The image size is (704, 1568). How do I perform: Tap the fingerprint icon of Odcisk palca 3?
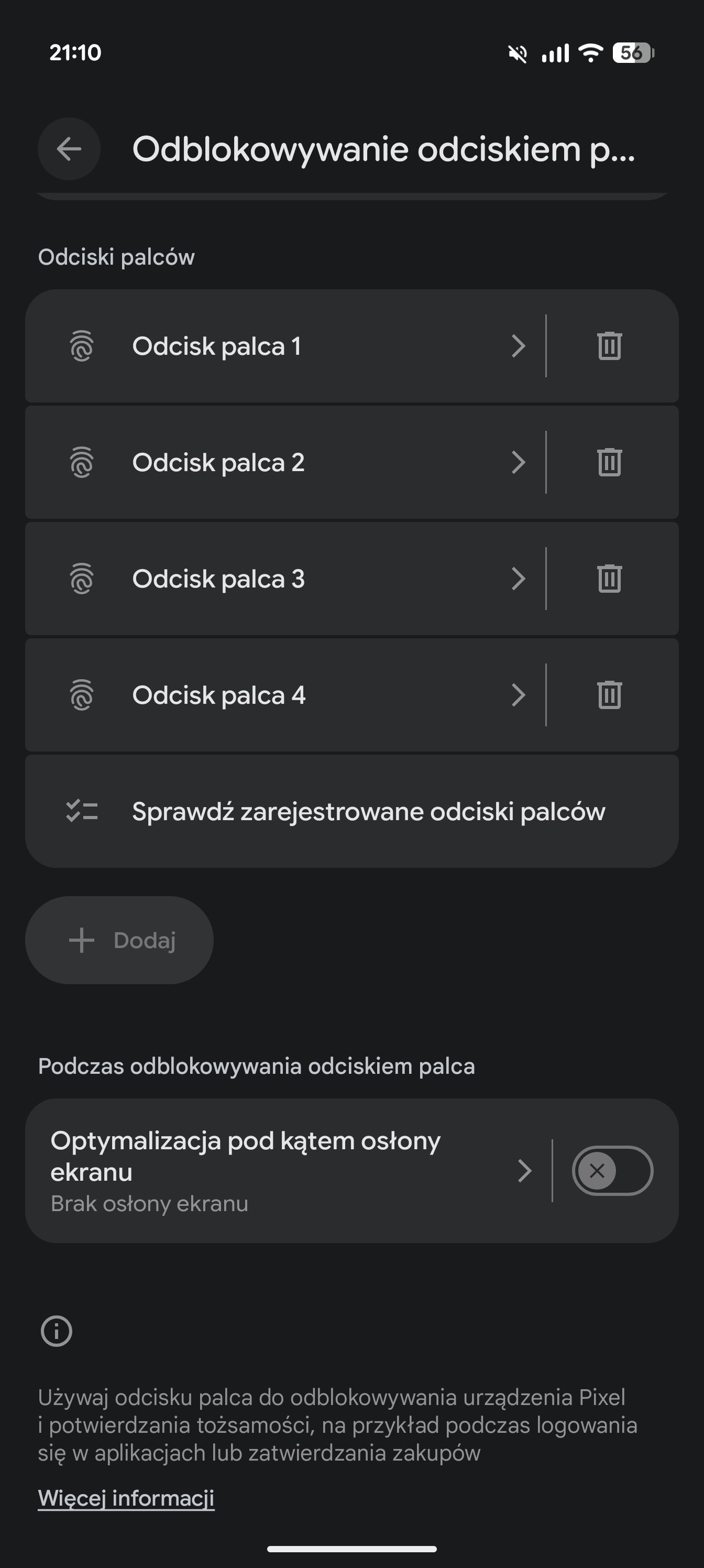pos(82,579)
